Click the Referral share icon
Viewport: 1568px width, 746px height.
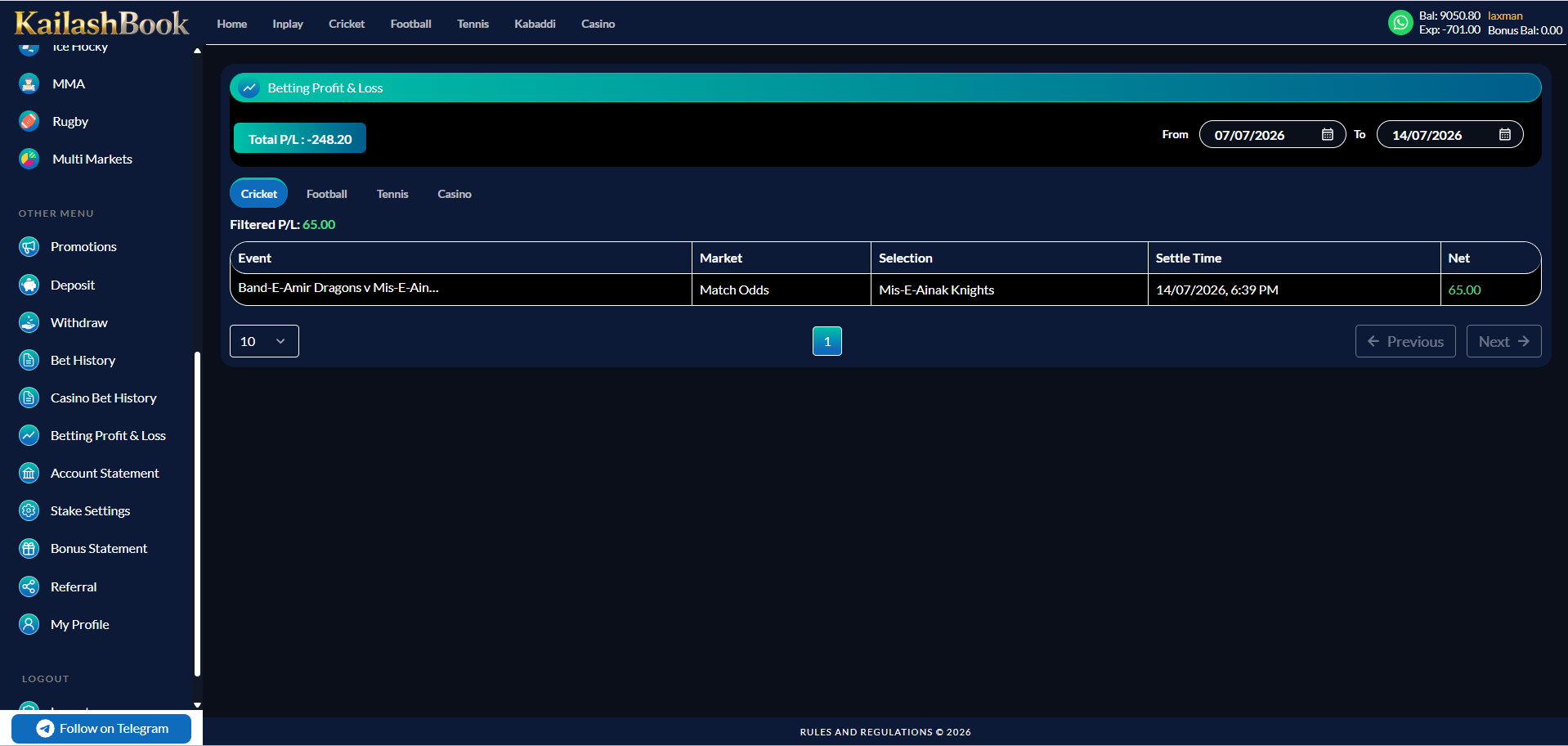[x=29, y=586]
